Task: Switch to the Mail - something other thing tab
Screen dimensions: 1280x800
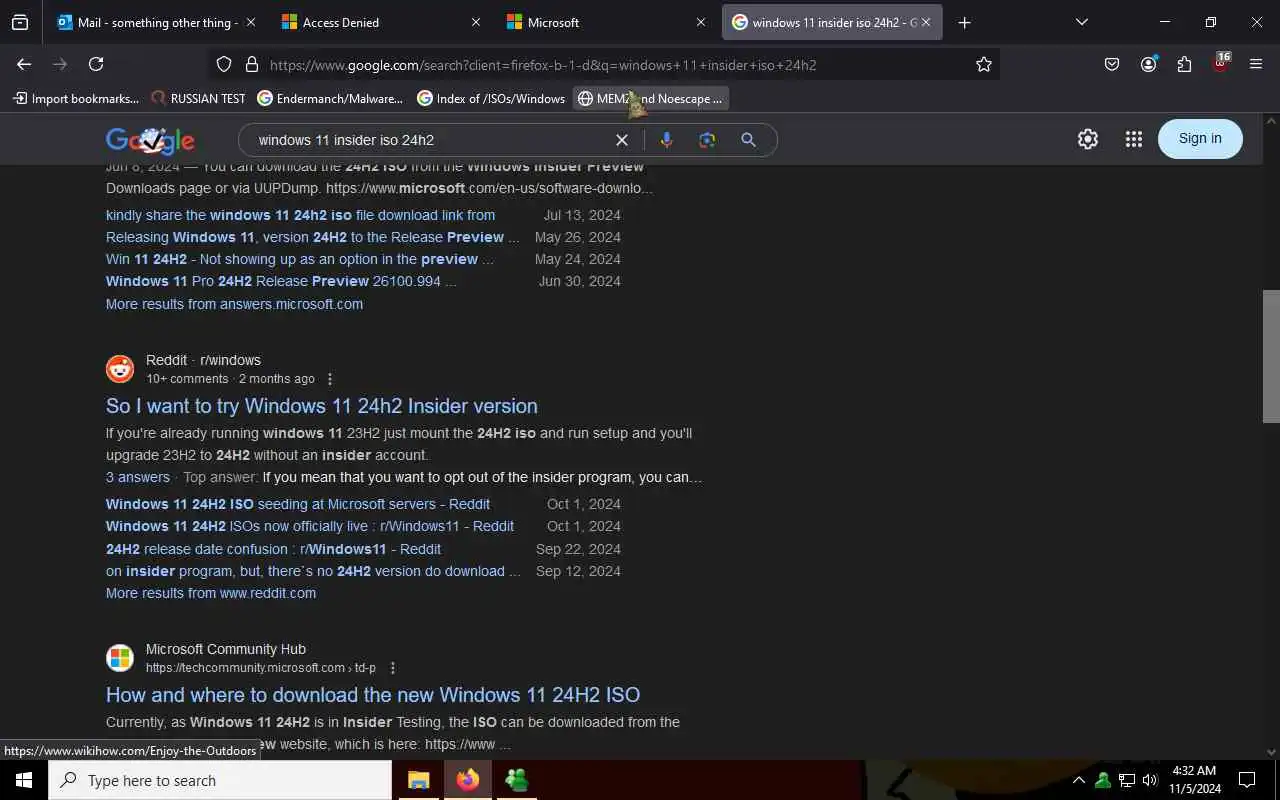Action: 147,22
